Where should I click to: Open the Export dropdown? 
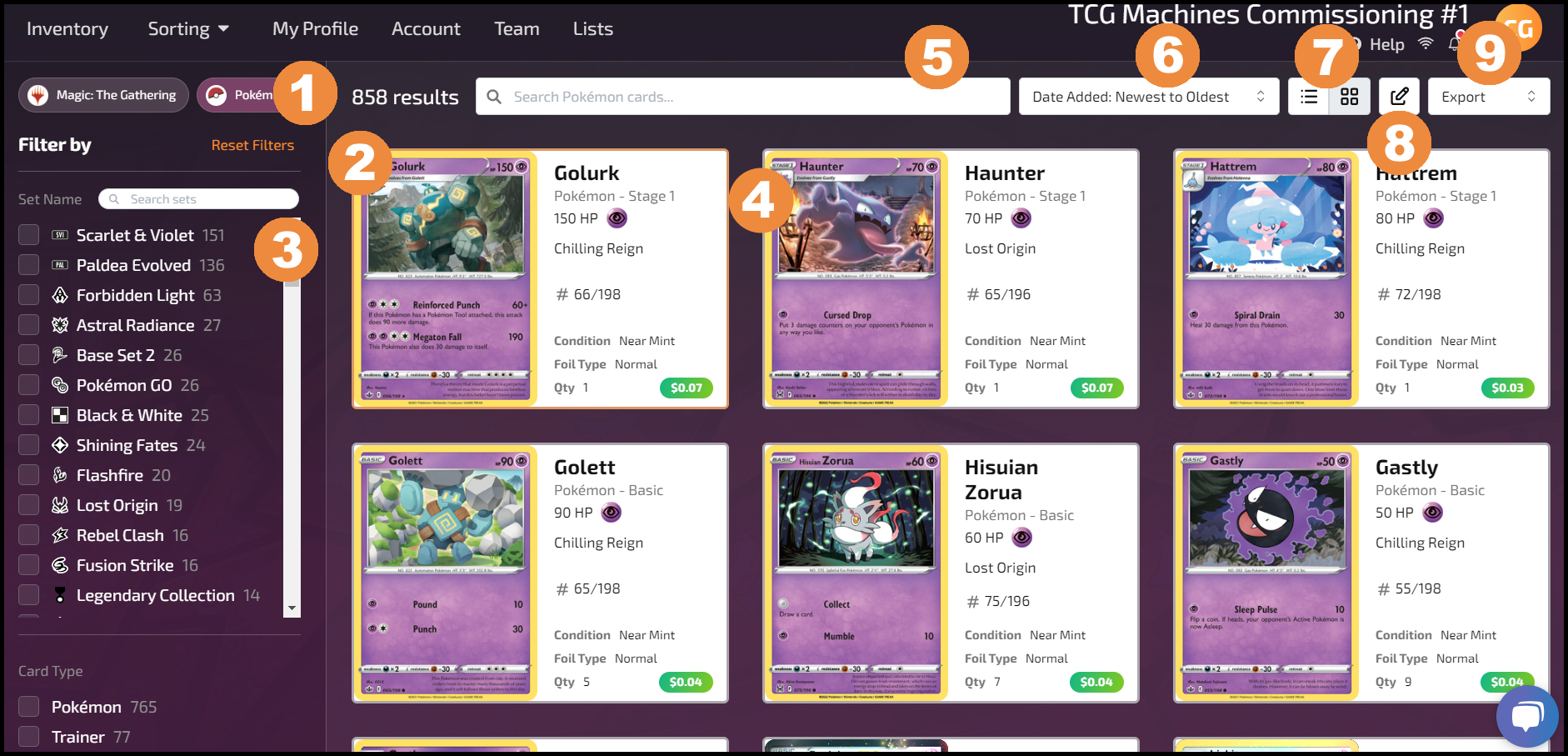pyautogui.click(x=1489, y=97)
